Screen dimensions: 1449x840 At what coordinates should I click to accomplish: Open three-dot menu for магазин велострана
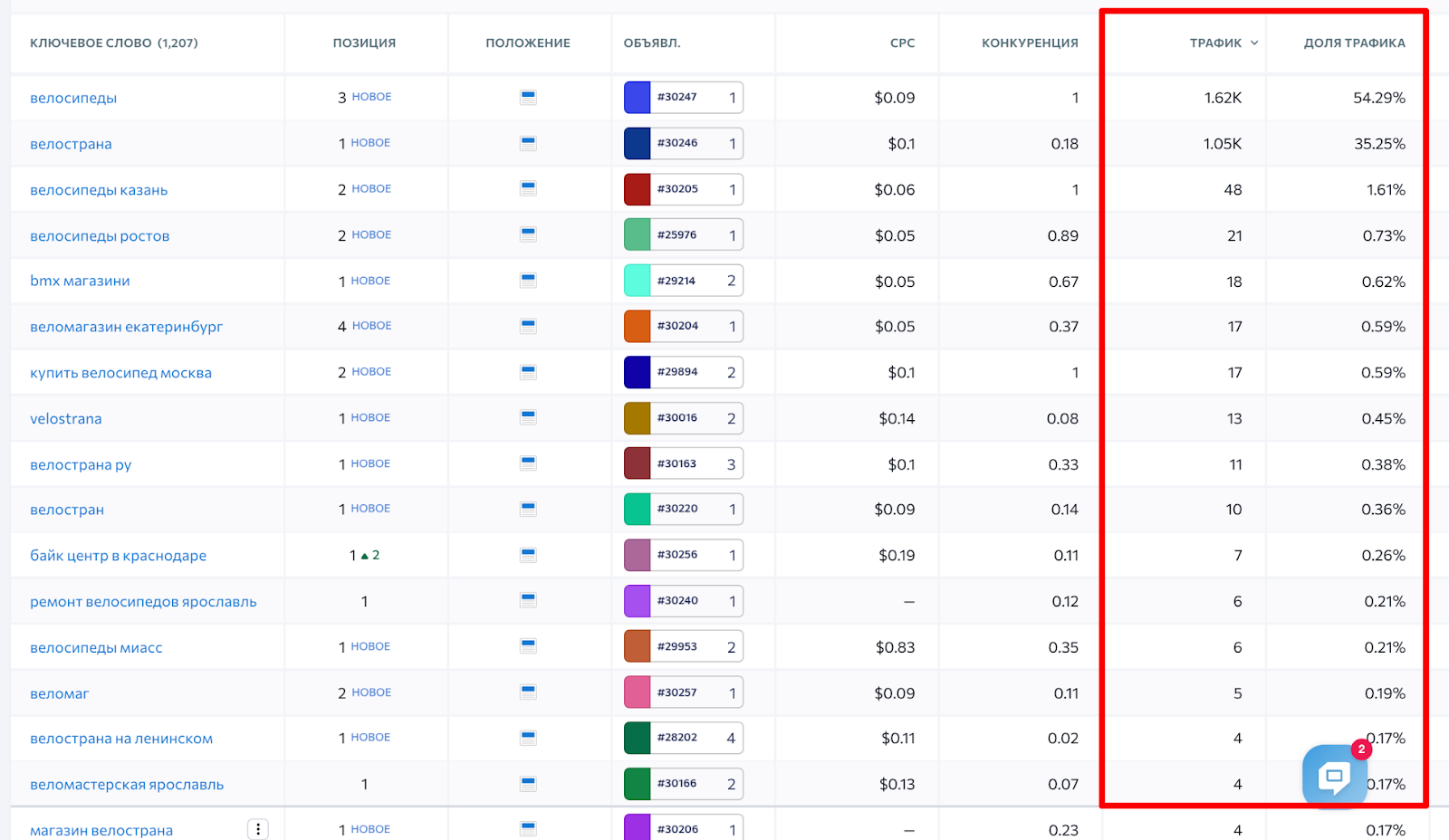(x=258, y=829)
